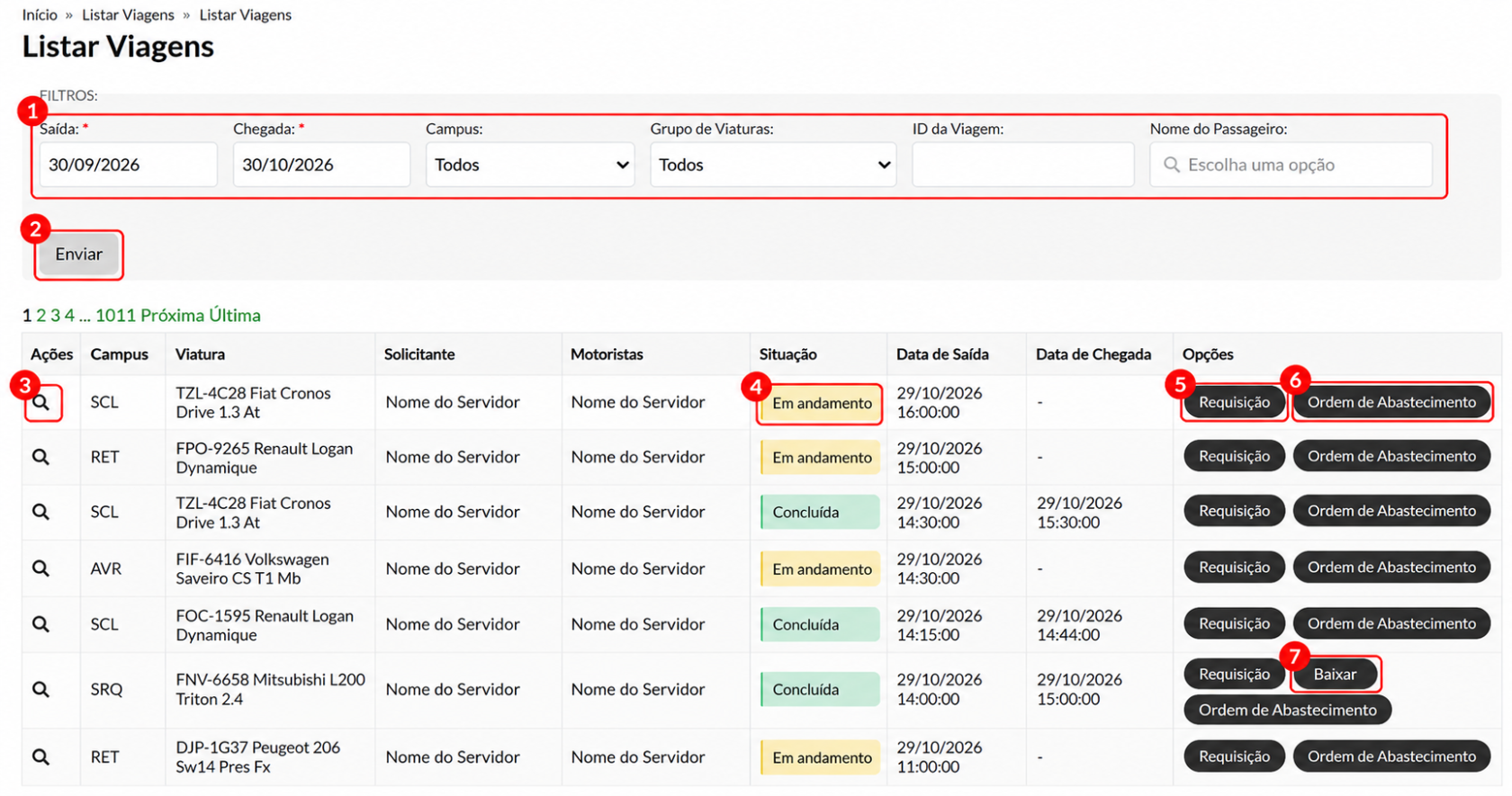
Task: Open the Campus filter dropdown
Action: (x=530, y=165)
